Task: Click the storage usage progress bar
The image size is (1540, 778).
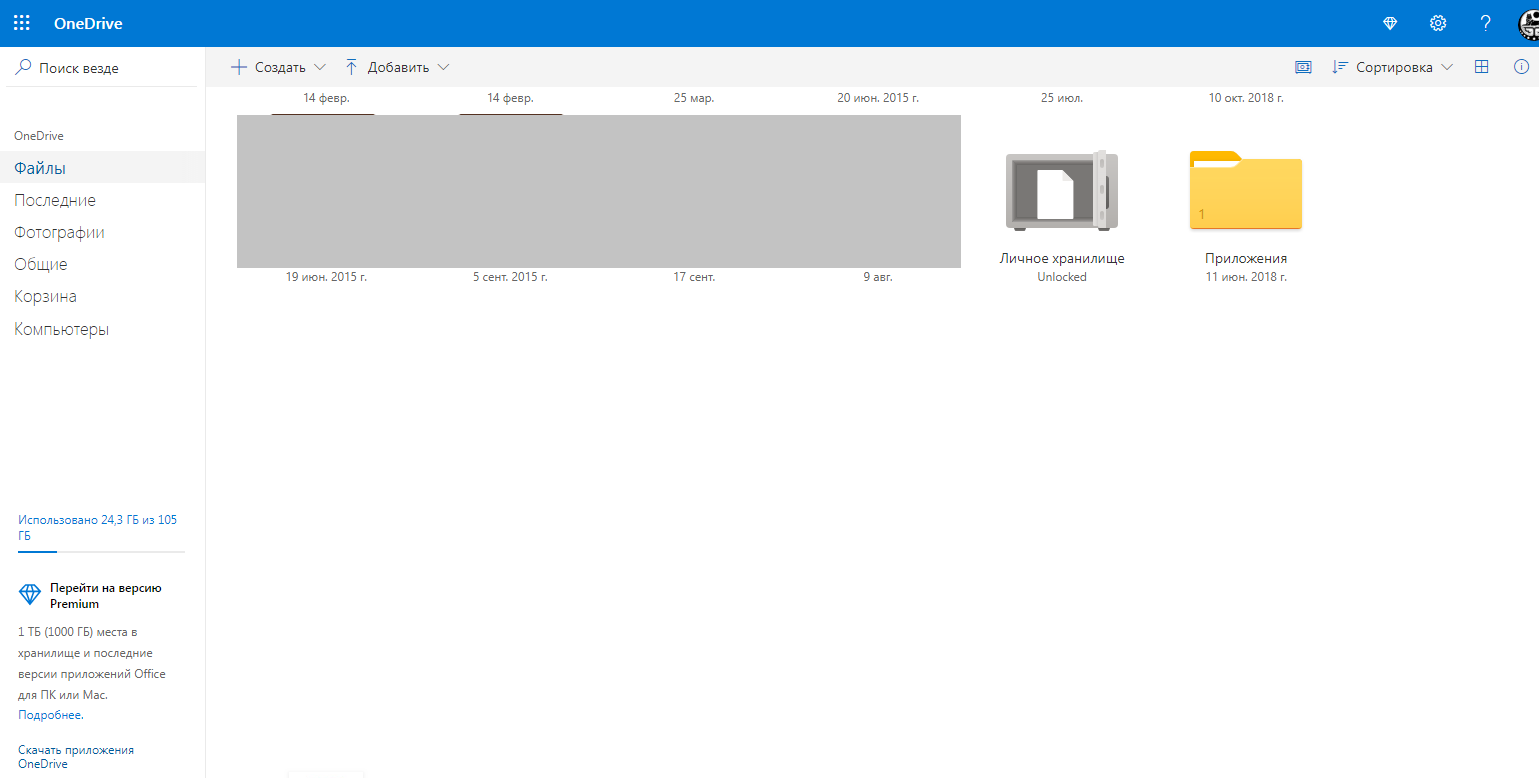Action: [101, 551]
